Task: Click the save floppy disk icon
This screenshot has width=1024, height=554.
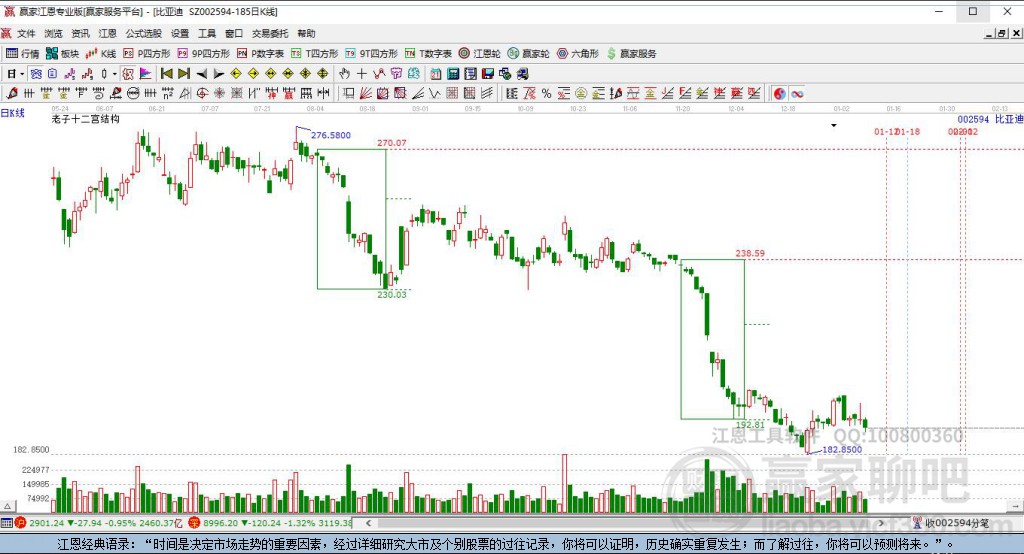Action: click(x=488, y=74)
